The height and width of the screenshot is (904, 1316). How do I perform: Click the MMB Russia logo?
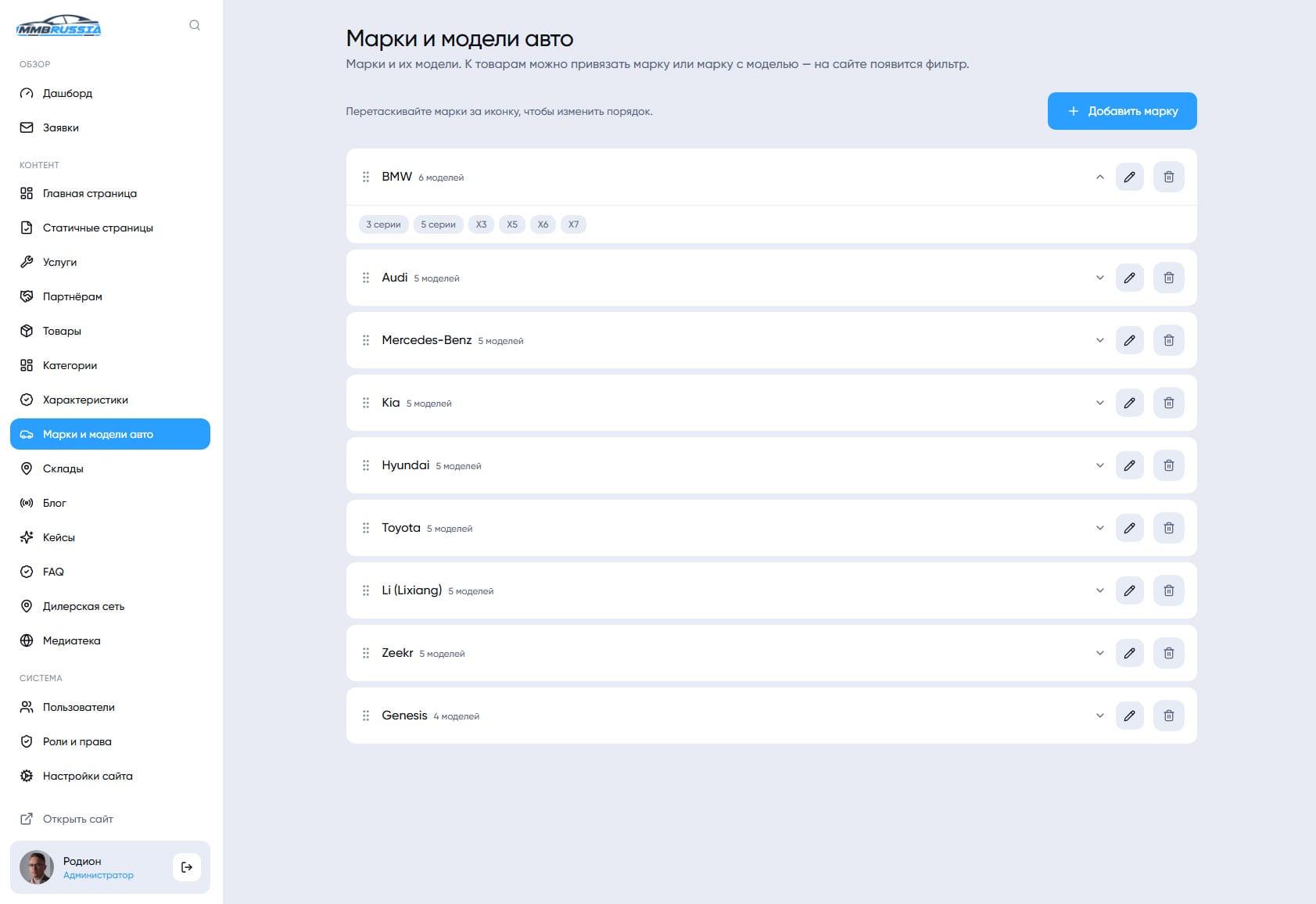59,26
